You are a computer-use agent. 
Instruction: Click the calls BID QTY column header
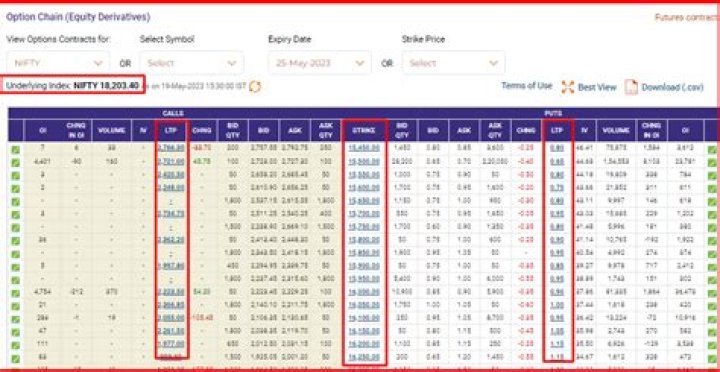point(233,130)
